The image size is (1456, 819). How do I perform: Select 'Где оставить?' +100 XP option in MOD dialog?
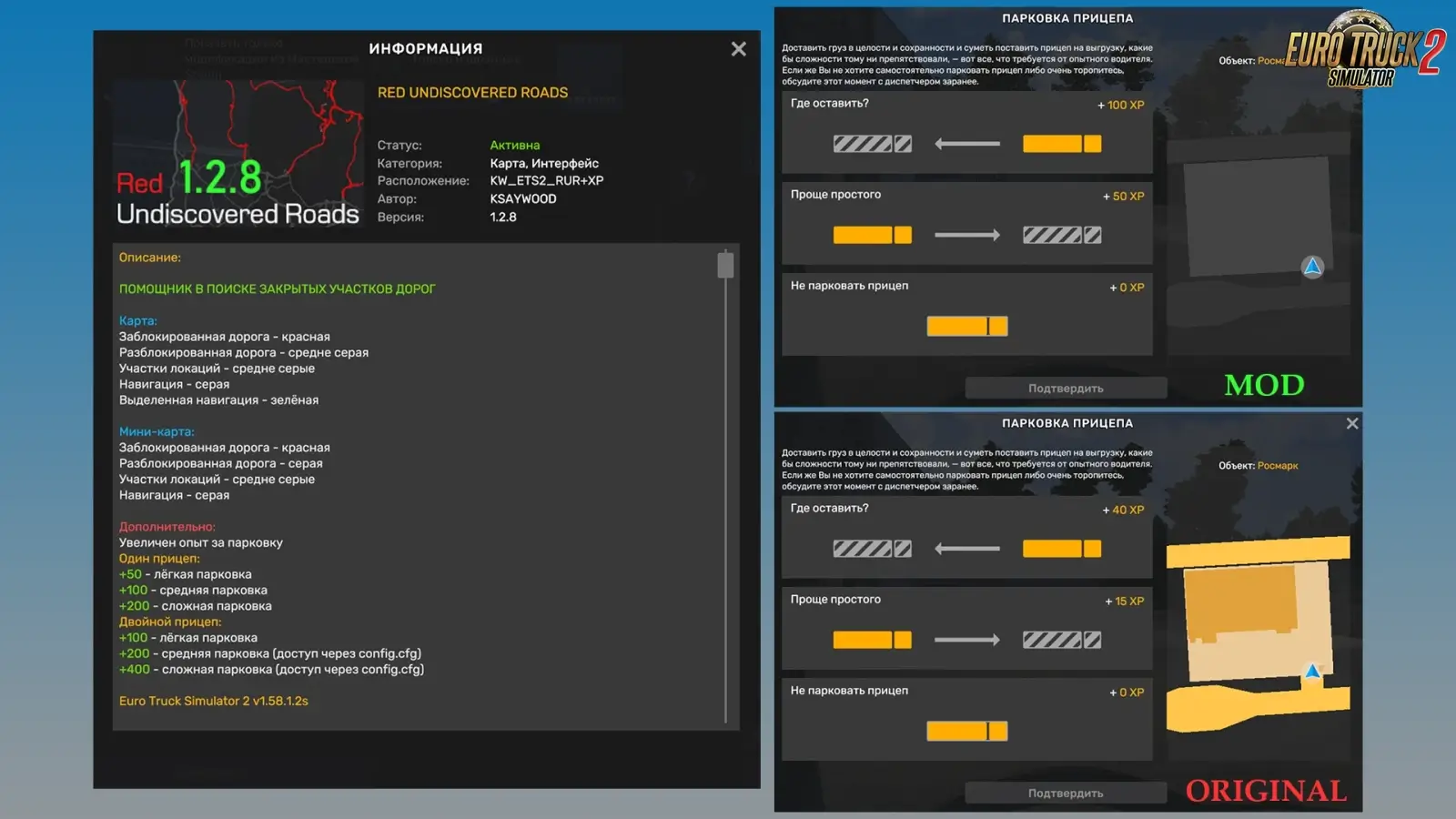[x=967, y=132]
